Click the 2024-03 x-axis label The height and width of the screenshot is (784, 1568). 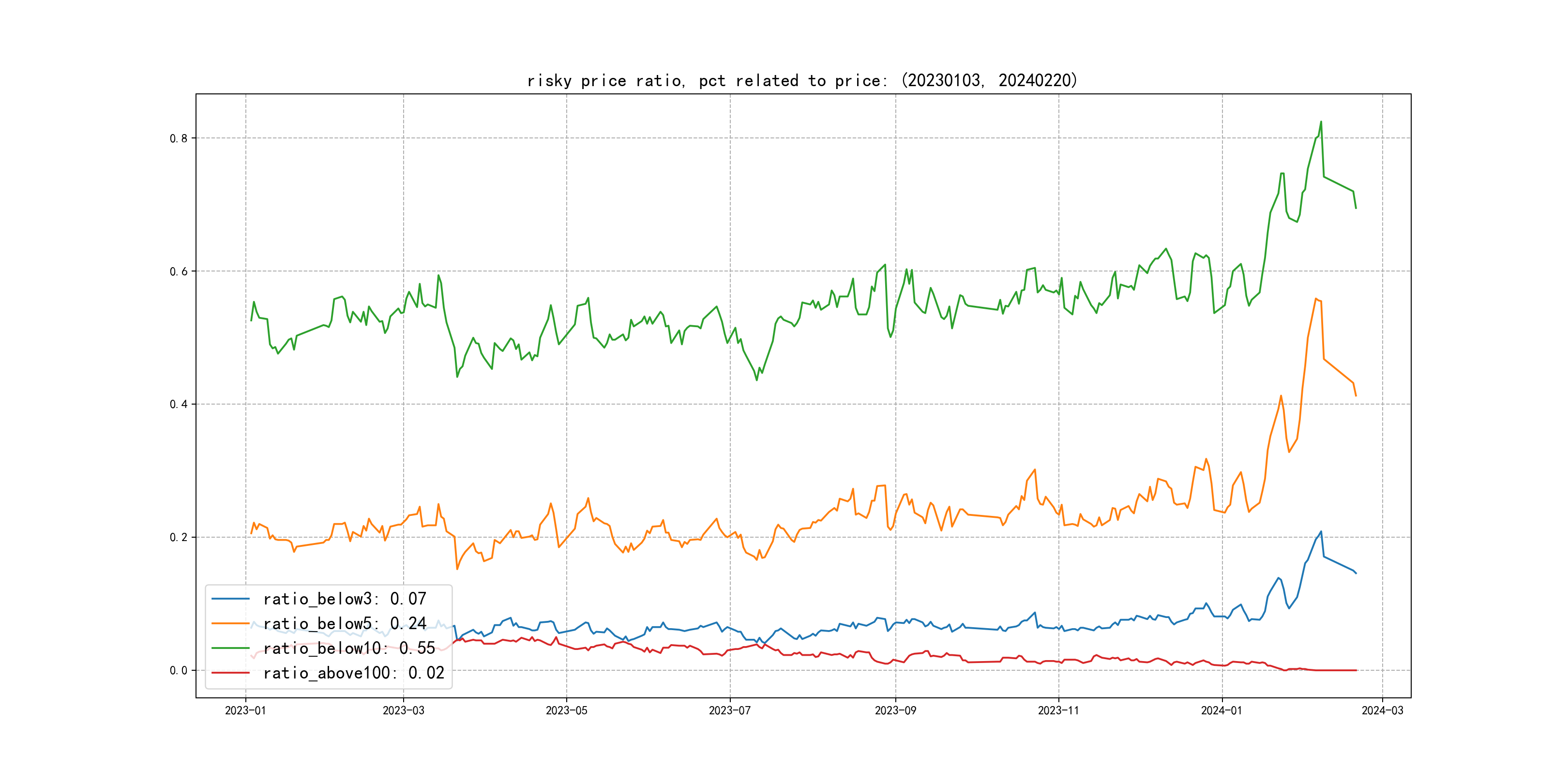1382,710
